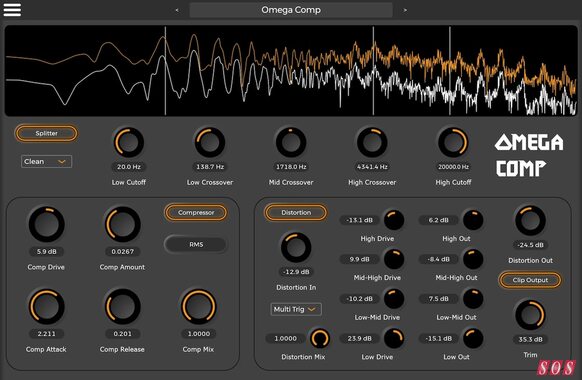The width and height of the screenshot is (582, 380).
Task: Select the Distortion Out -24.5 dB value
Action: [x=530, y=245]
